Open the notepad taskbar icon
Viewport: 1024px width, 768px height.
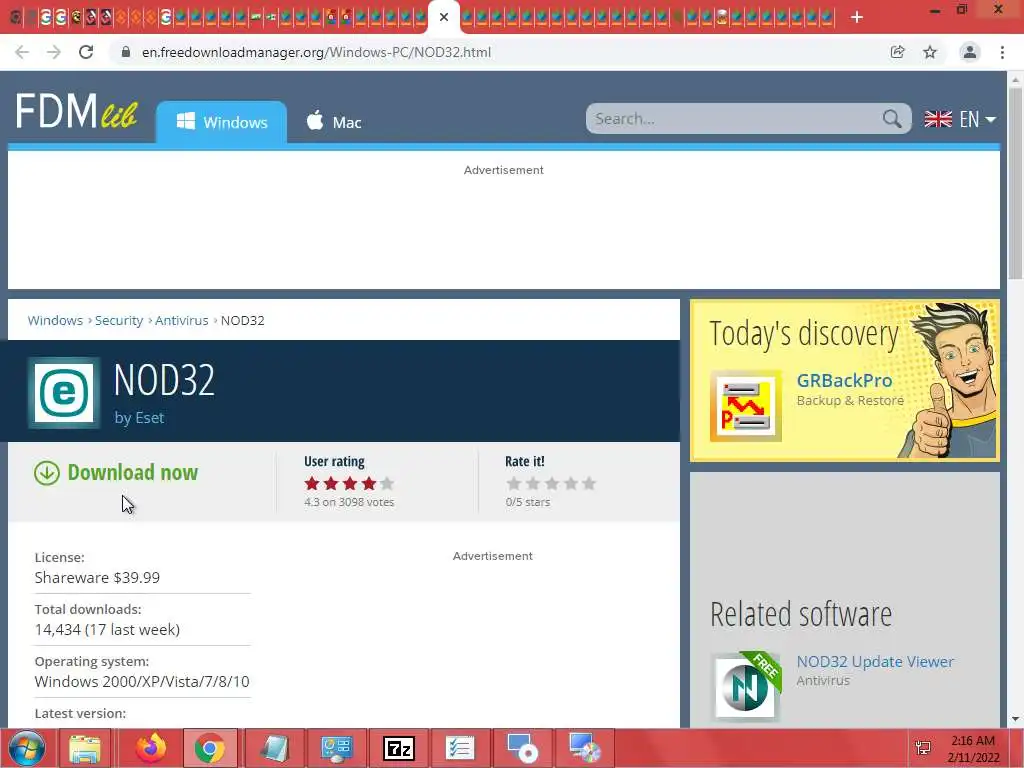point(274,748)
